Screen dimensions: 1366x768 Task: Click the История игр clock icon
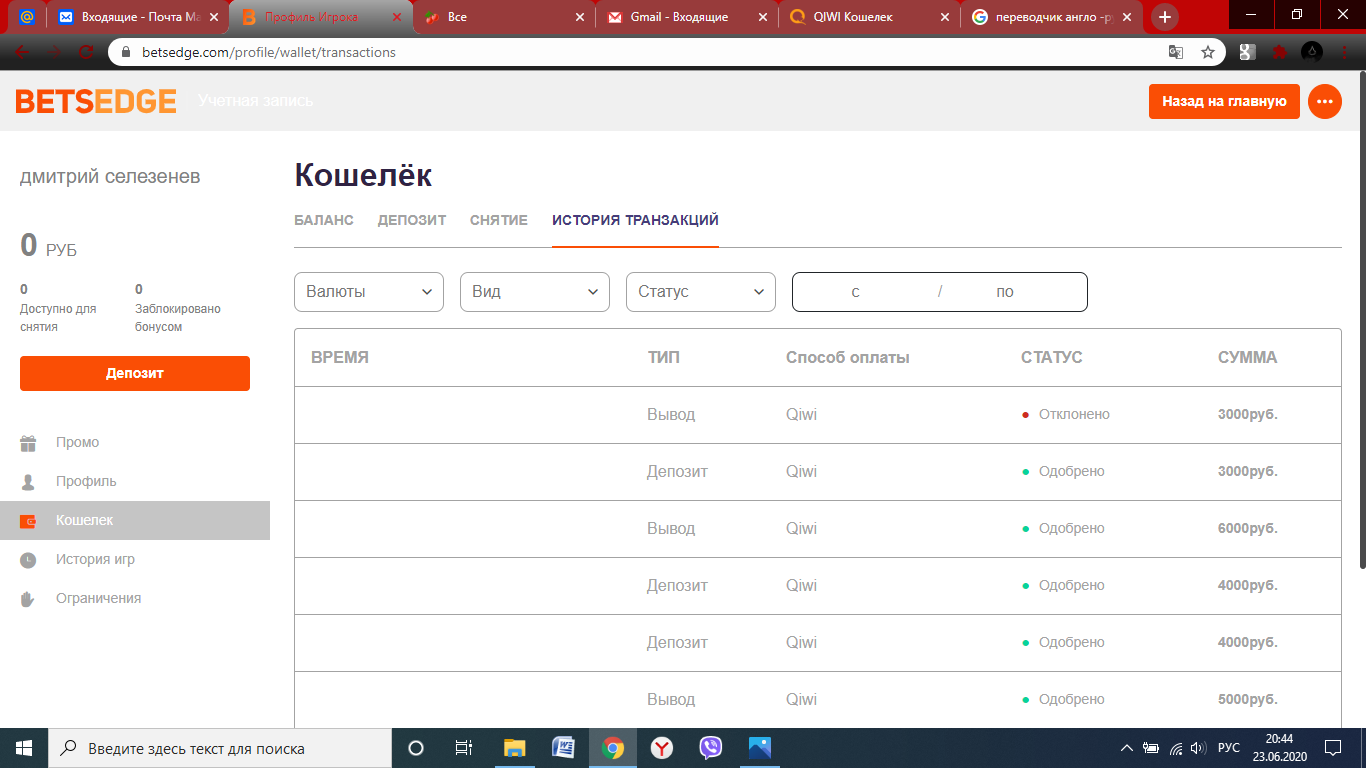click(28, 560)
